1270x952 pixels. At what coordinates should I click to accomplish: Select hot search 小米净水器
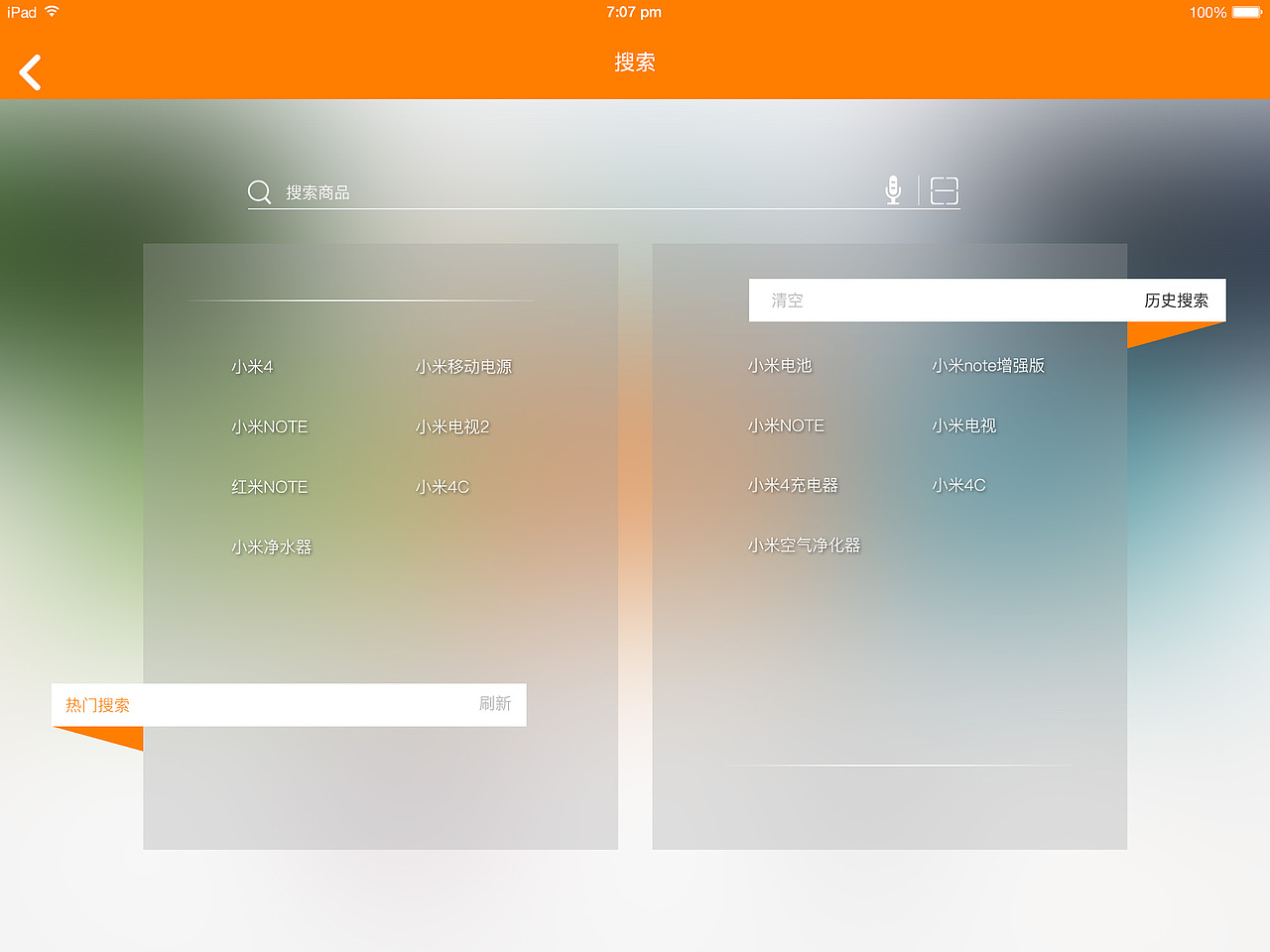[271, 547]
